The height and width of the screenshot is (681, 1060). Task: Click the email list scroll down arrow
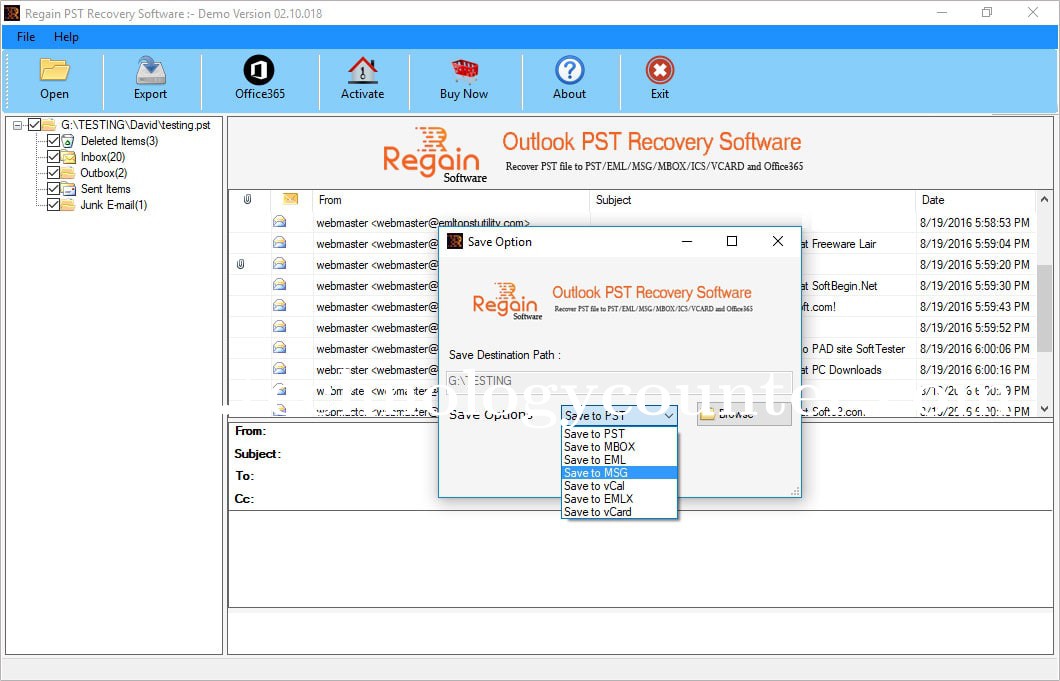point(1044,408)
